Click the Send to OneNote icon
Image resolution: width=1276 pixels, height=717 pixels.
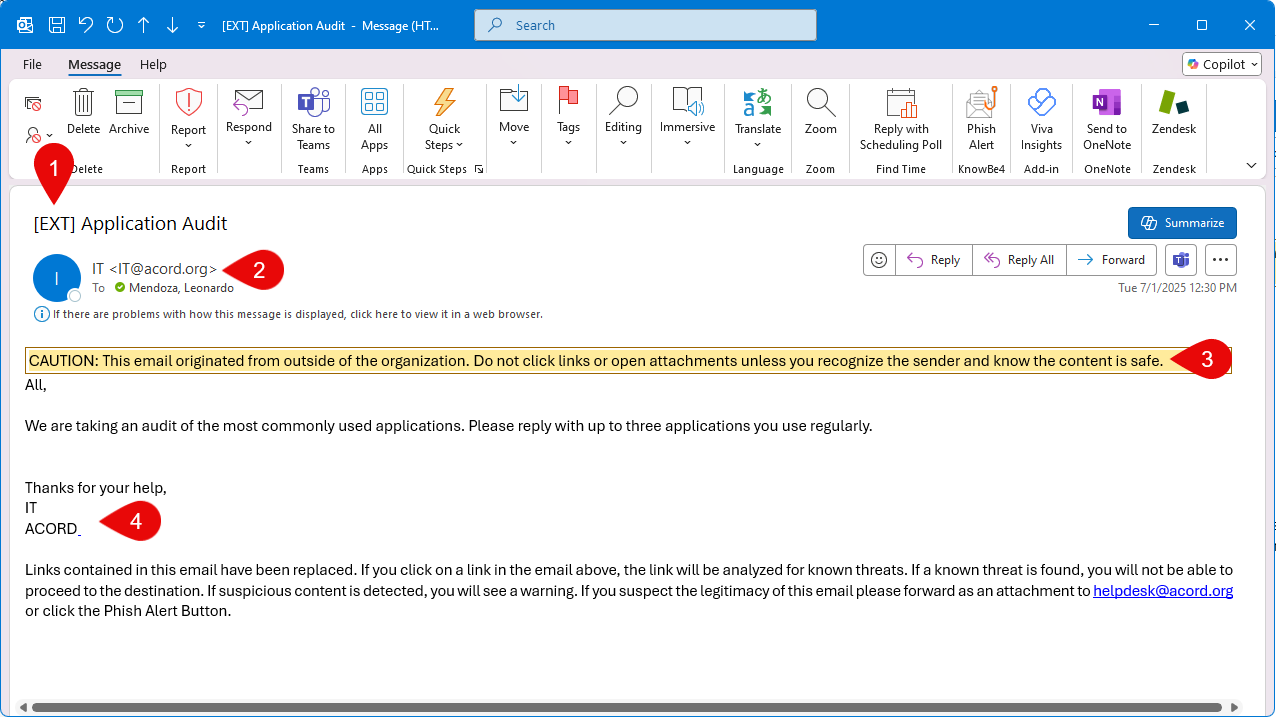coord(1106,104)
